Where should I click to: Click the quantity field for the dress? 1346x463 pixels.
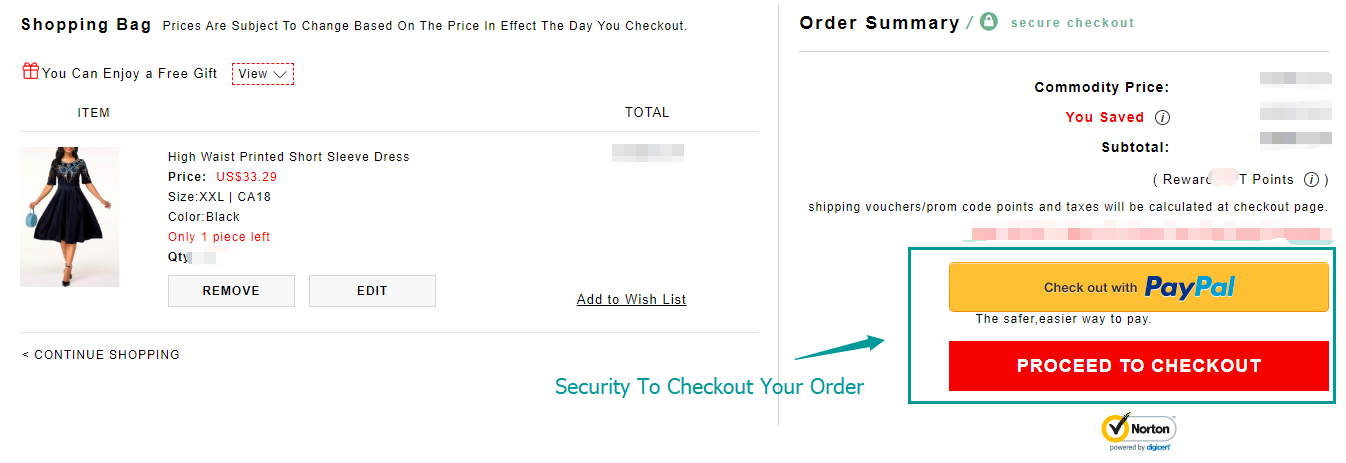(x=203, y=258)
